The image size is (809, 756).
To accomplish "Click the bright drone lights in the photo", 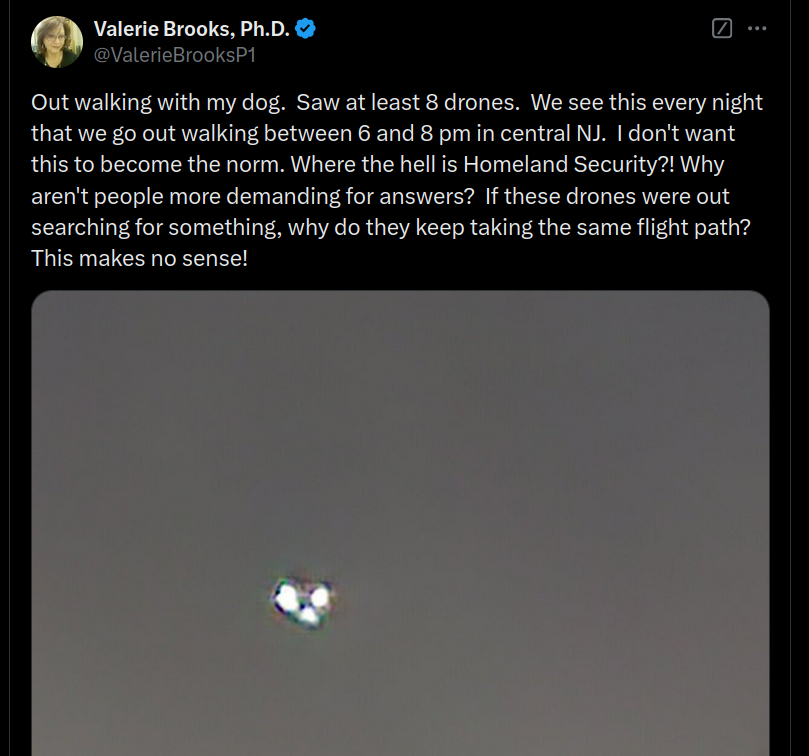I will (x=303, y=603).
